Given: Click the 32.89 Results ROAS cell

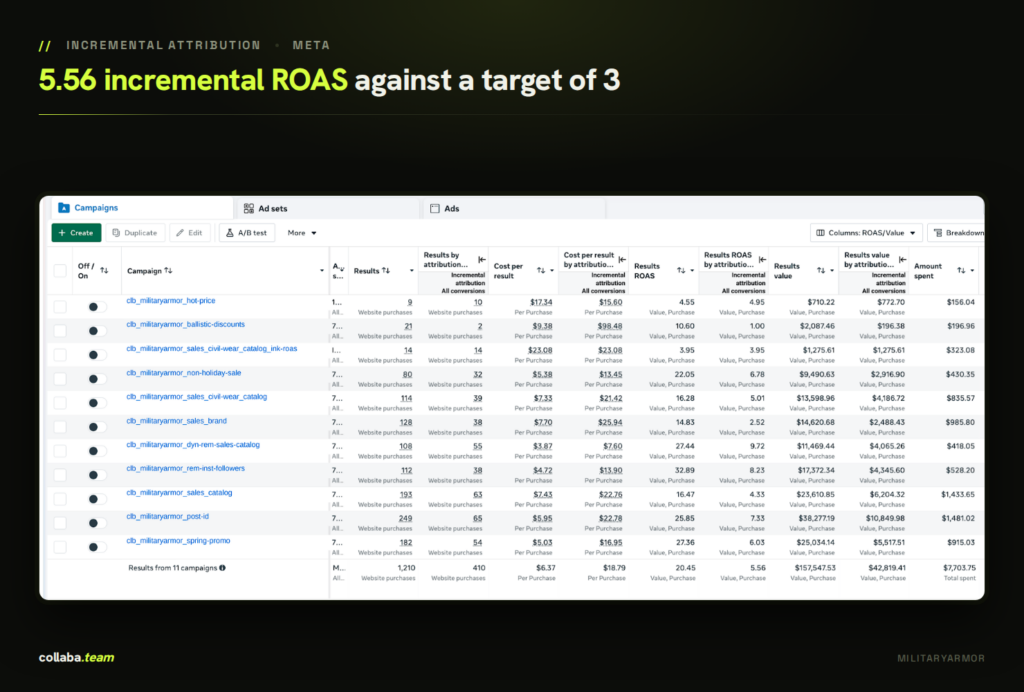Looking at the screenshot, I should pos(684,471).
